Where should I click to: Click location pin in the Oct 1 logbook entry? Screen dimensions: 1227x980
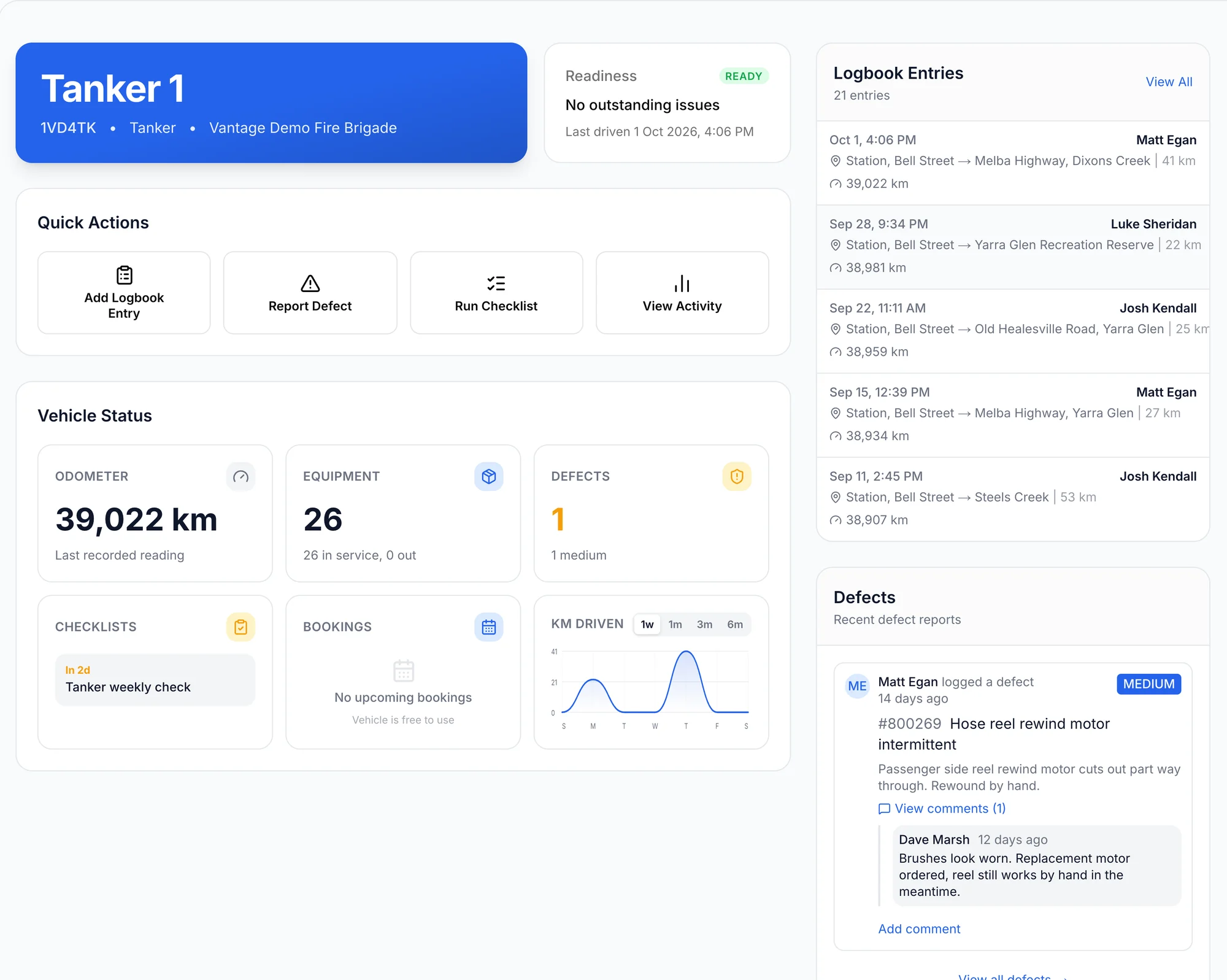pos(835,161)
